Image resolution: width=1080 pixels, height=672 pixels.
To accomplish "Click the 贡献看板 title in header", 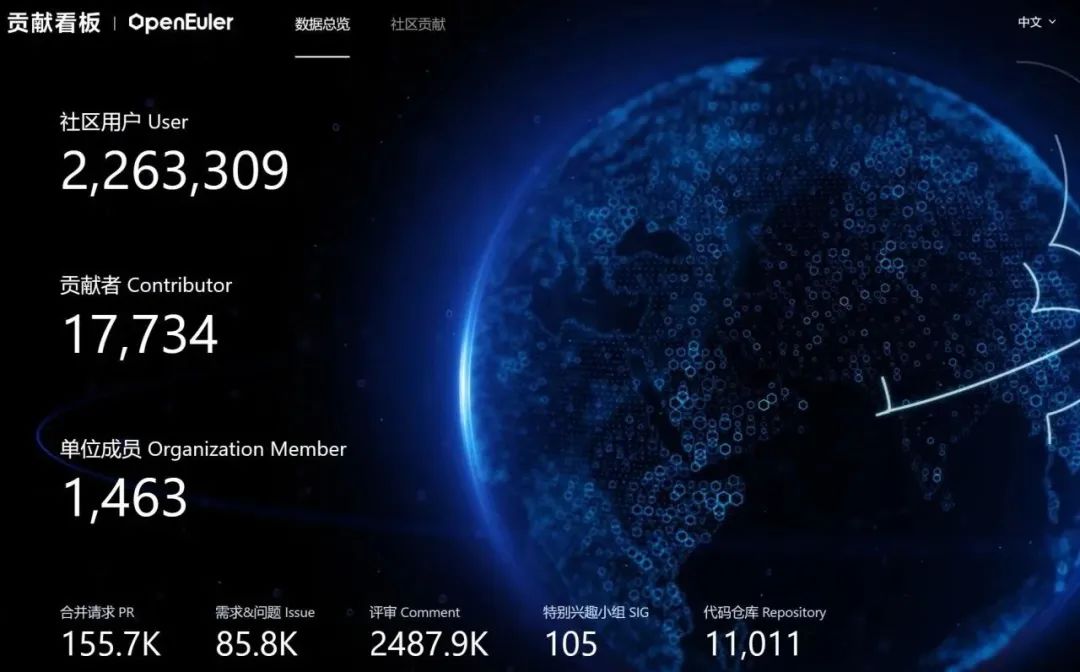I will click(x=54, y=23).
